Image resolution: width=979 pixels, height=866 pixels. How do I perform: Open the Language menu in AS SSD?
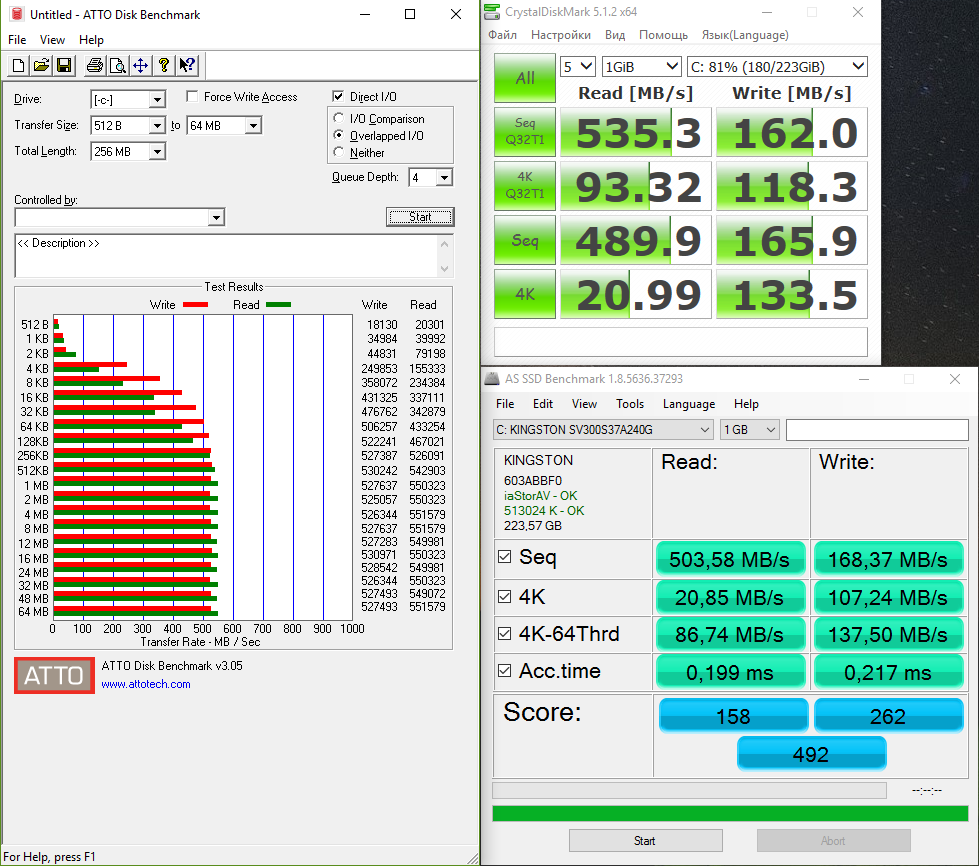[689, 404]
